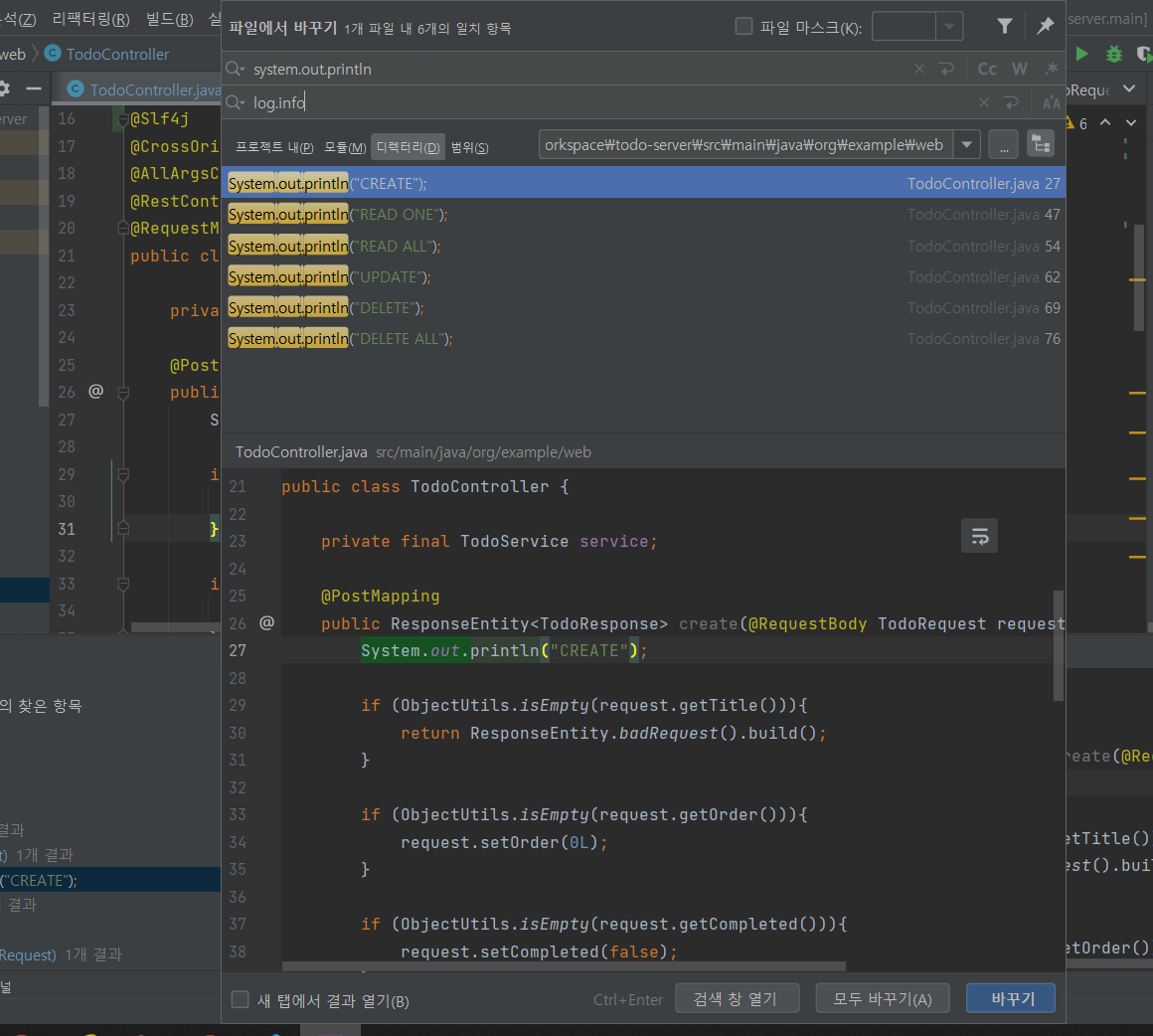Viewport: 1153px width, 1036px height.
Task: Click the @ gutter icon at editor line 26
Action: point(95,391)
